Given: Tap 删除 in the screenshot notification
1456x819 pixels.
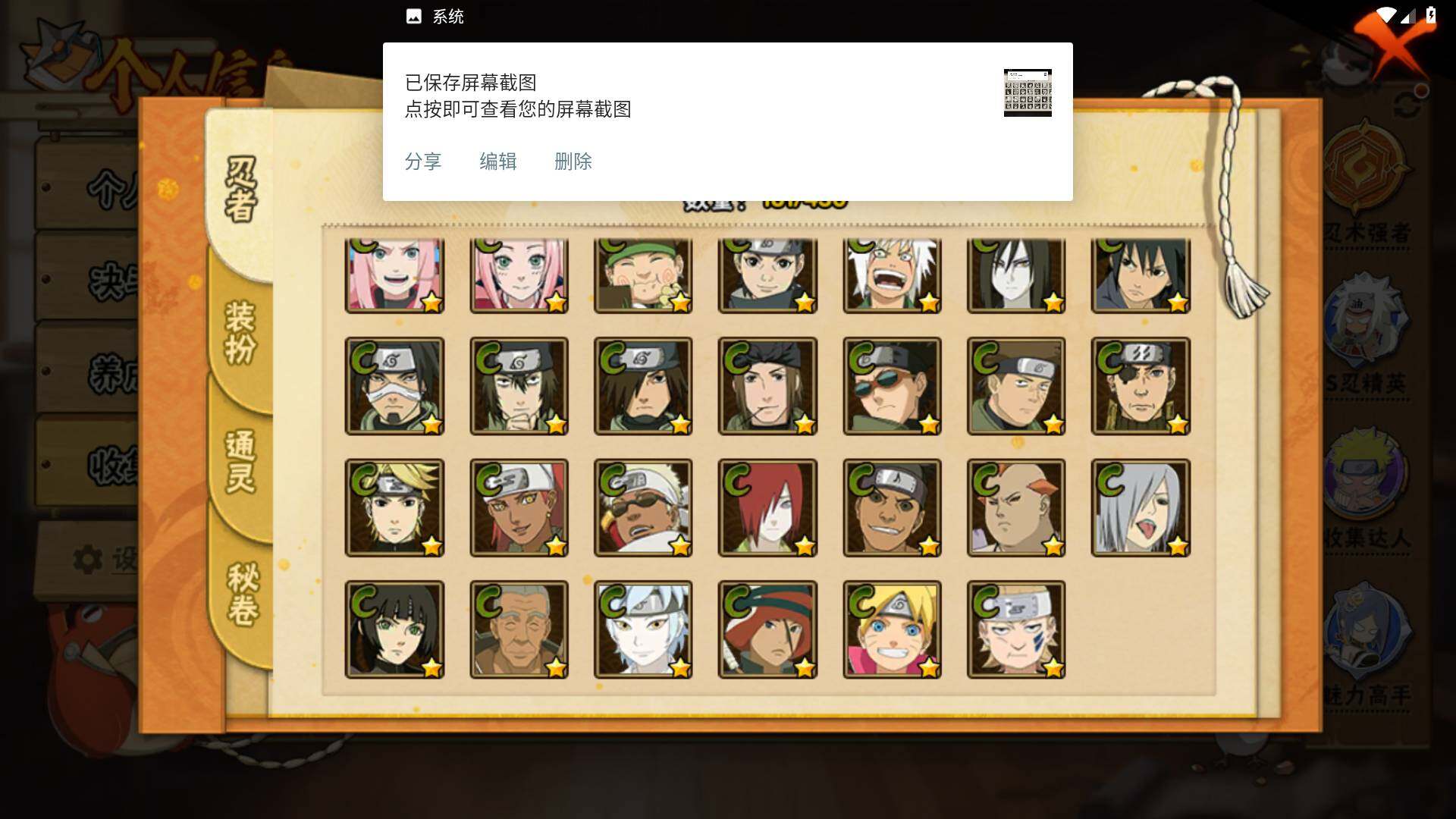Looking at the screenshot, I should [573, 162].
